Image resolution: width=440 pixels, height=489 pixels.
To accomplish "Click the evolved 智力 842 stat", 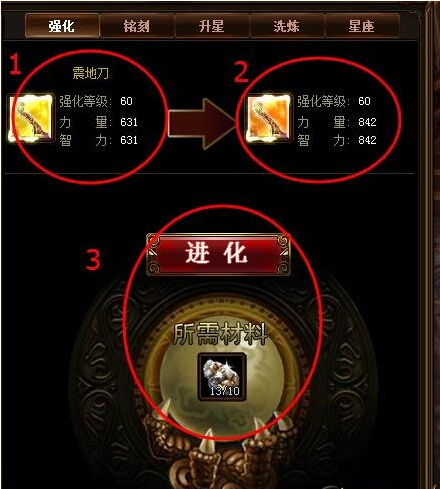I will pyautogui.click(x=337, y=140).
